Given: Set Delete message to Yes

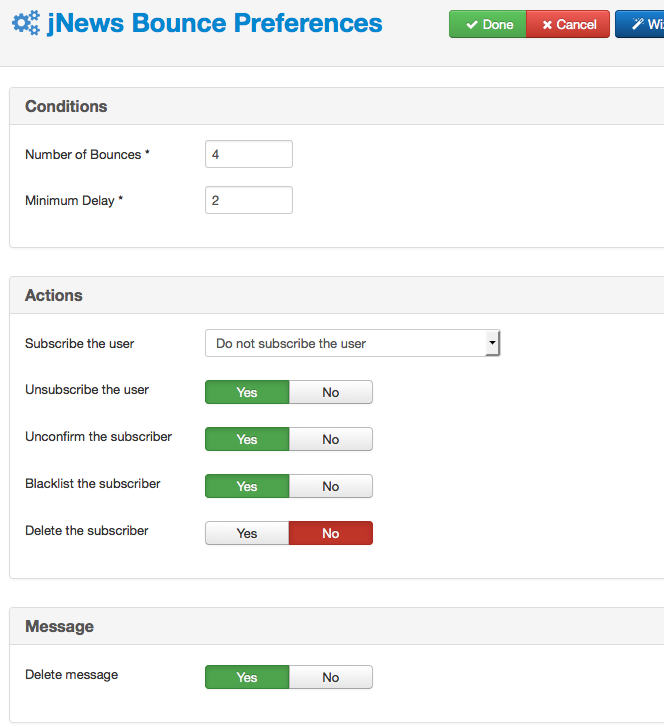Looking at the screenshot, I should [x=247, y=677].
